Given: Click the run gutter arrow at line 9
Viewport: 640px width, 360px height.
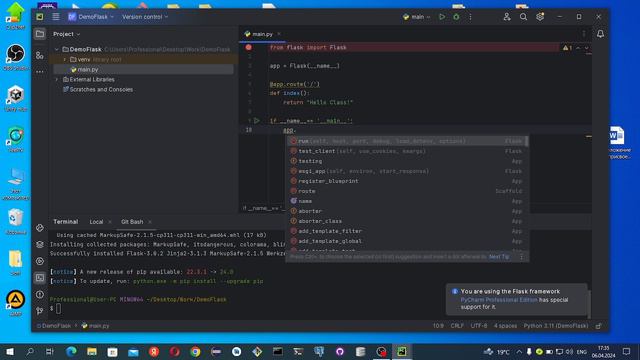Looking at the screenshot, I should tap(256, 121).
